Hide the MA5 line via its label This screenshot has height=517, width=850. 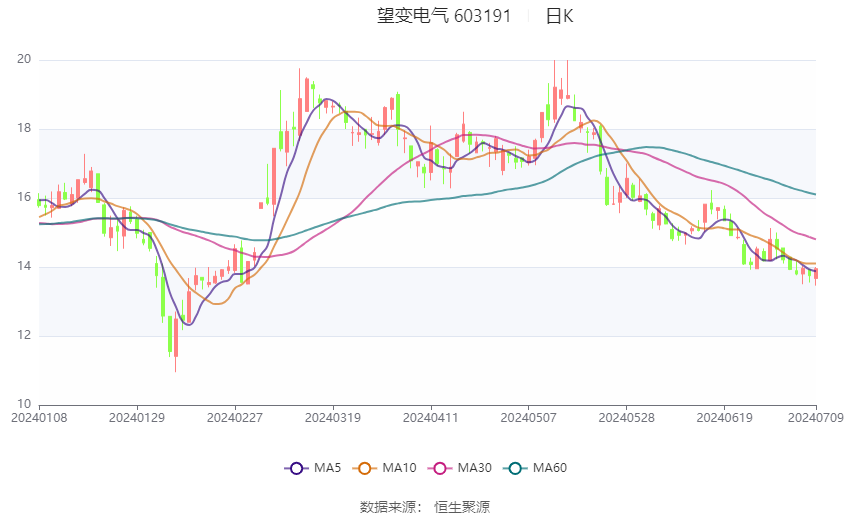(327, 468)
